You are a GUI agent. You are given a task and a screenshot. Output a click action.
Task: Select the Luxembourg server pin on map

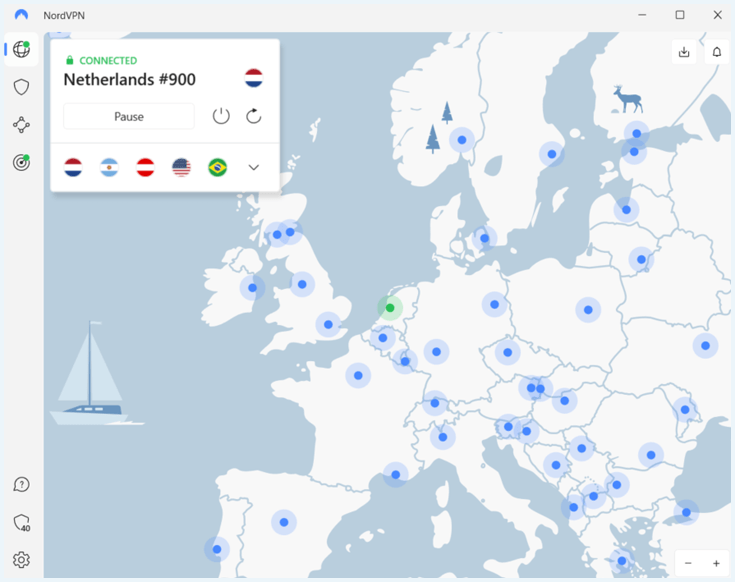coord(405,361)
